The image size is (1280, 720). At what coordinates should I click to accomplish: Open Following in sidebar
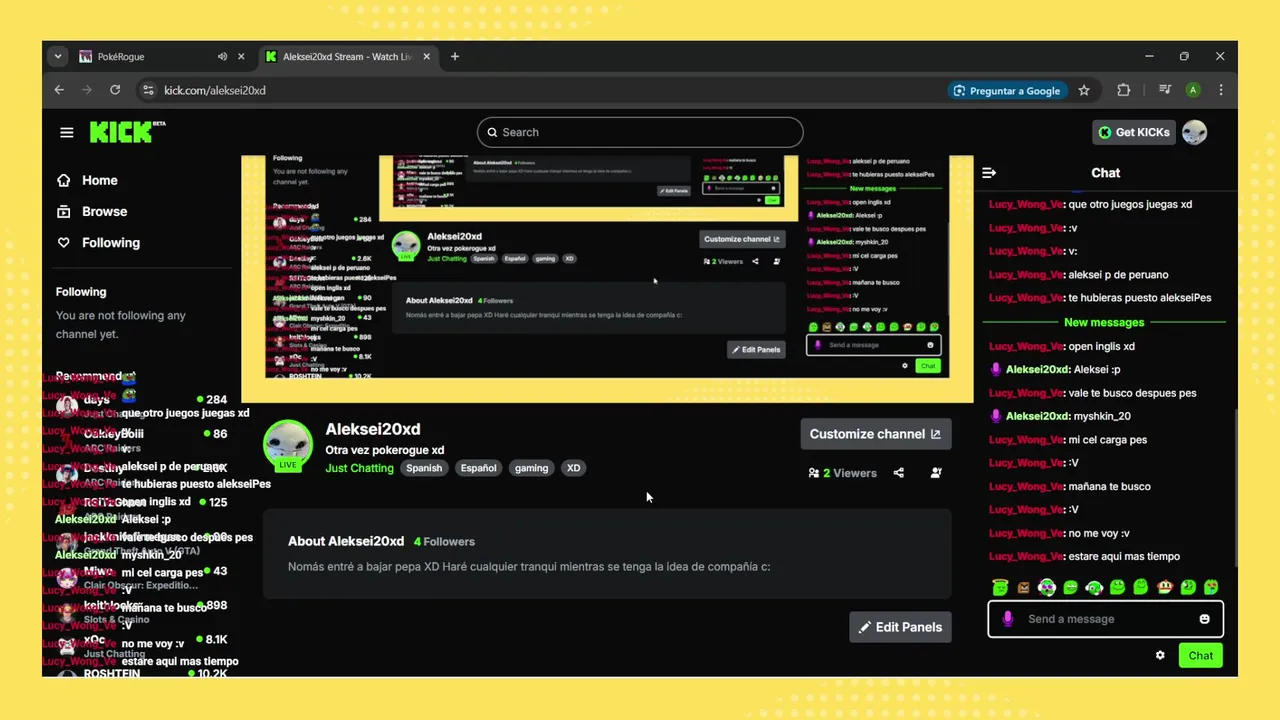pos(110,243)
